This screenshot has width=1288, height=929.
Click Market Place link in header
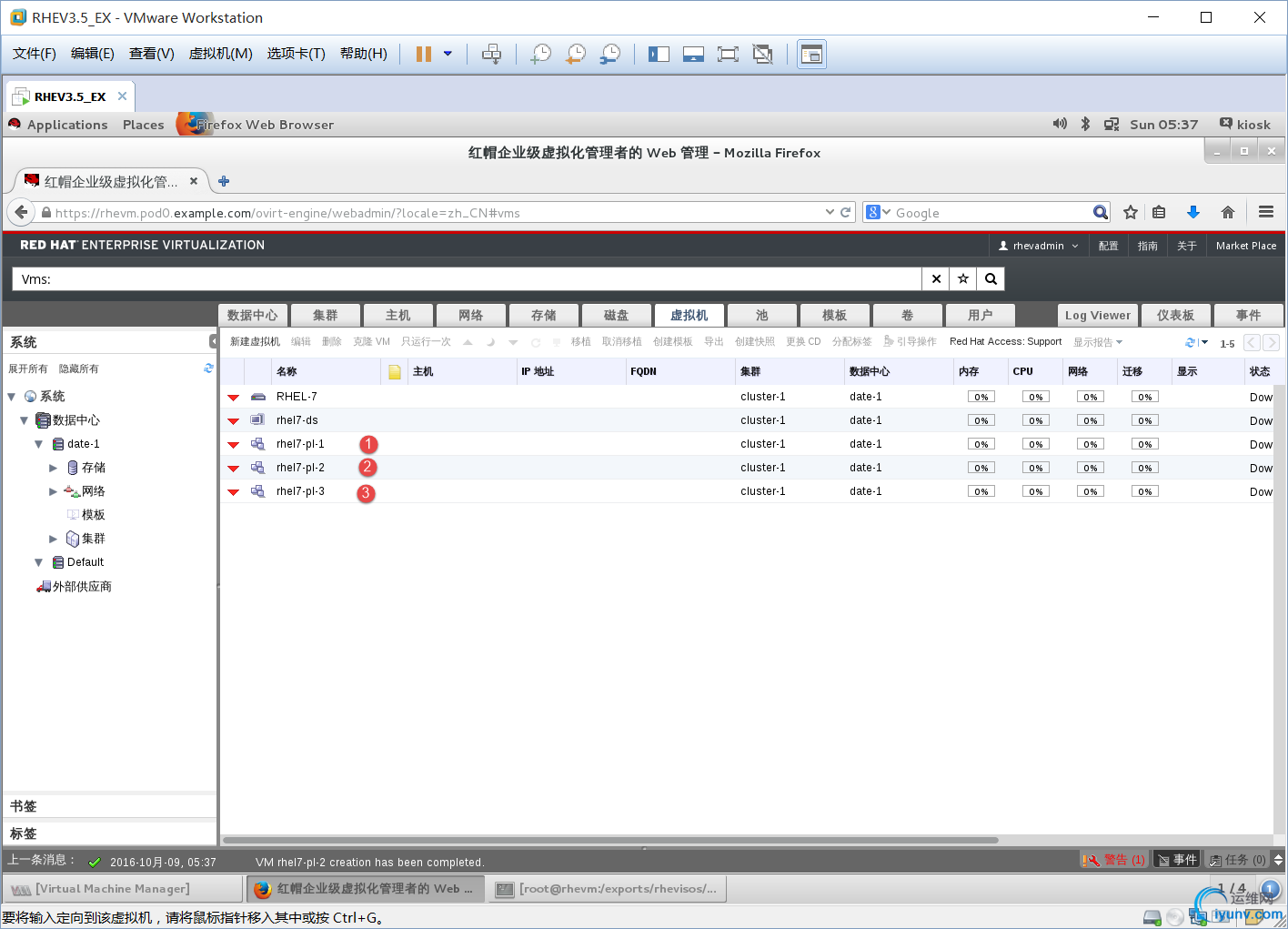pos(1246,246)
